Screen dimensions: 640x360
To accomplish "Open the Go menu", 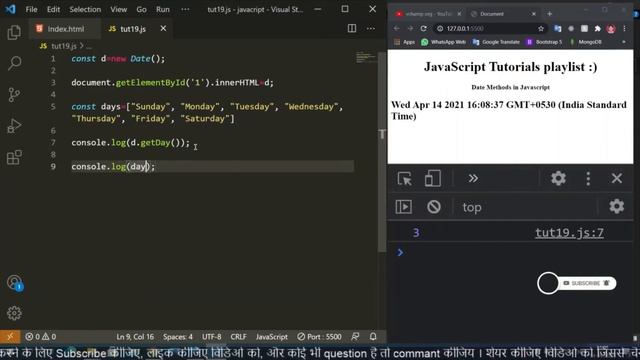I will pyautogui.click(x=141, y=9).
